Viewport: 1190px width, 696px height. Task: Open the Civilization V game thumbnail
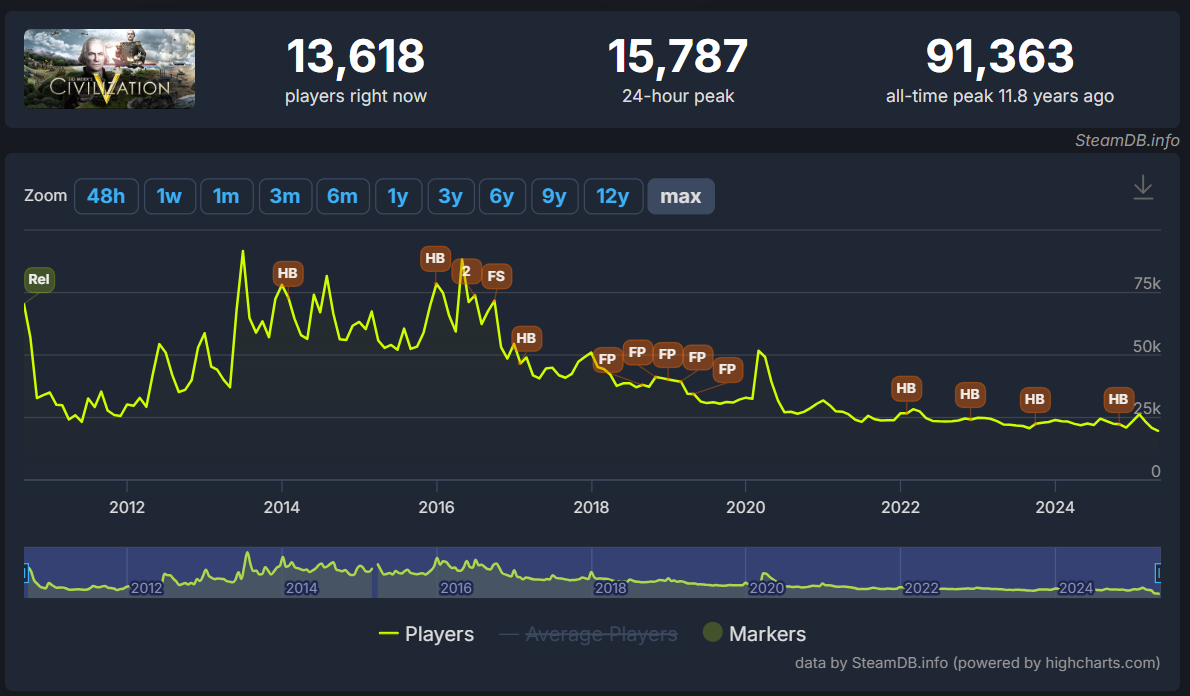coord(109,69)
